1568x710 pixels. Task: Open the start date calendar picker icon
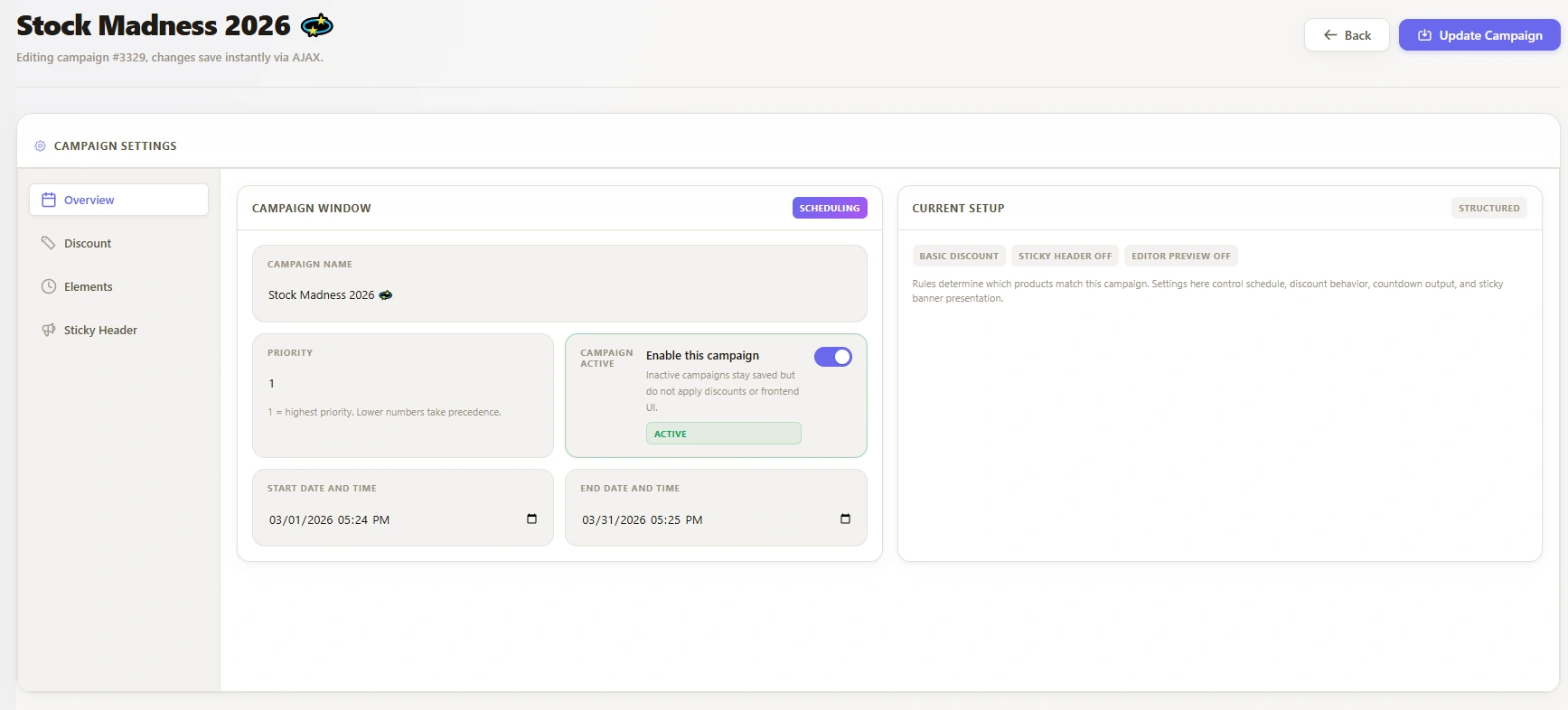pyautogui.click(x=531, y=518)
